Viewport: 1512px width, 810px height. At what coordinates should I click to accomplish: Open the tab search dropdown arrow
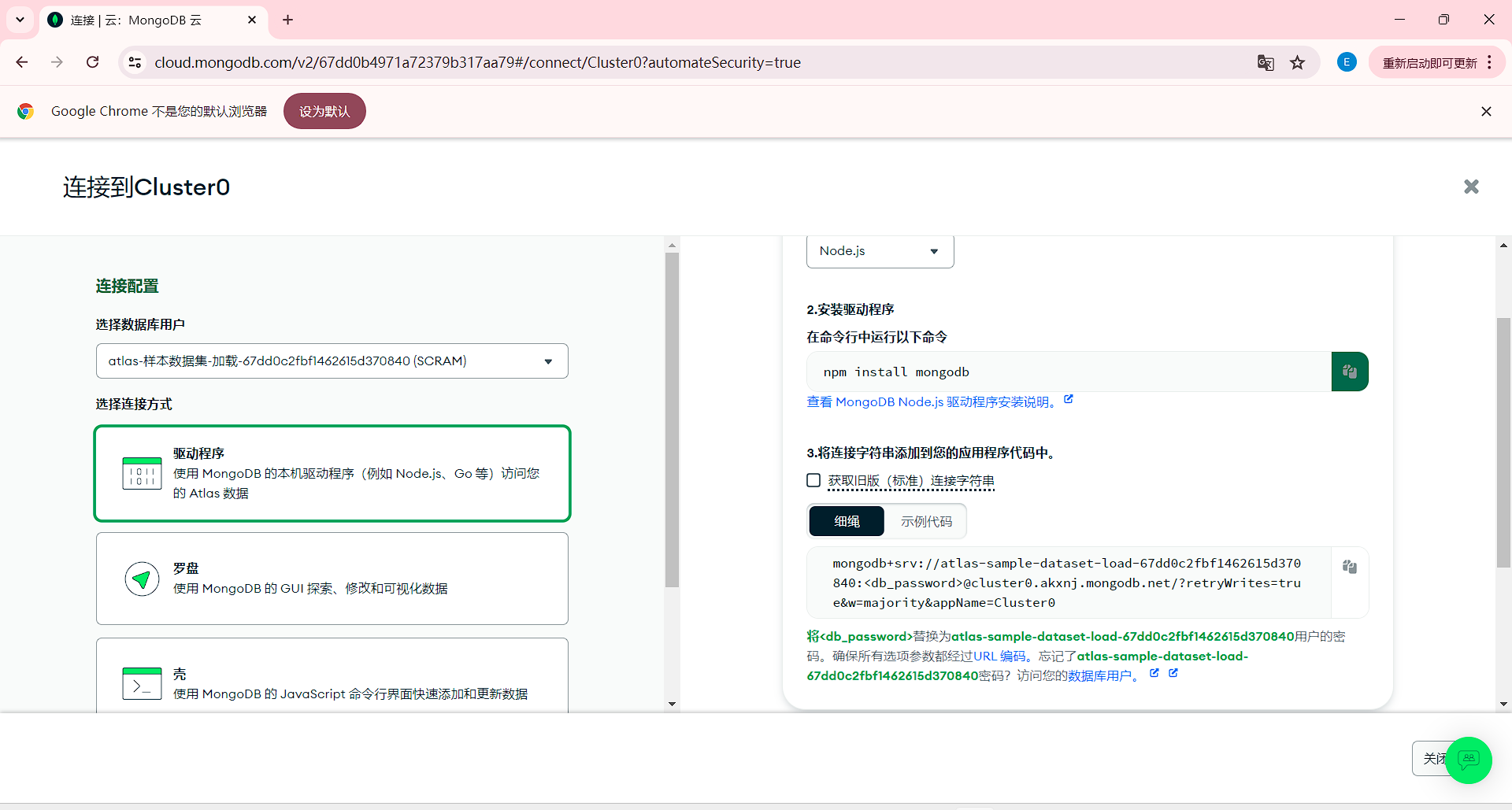[x=20, y=20]
